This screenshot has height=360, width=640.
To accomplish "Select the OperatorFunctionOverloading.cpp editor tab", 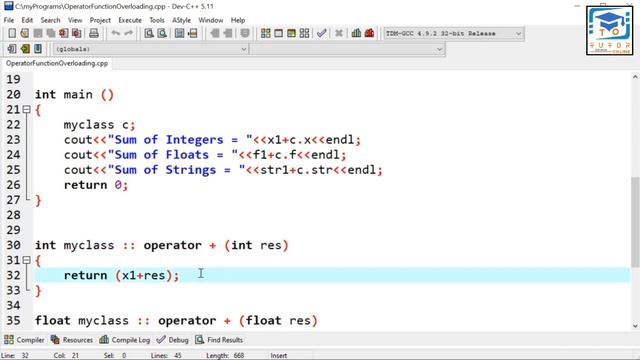I will click(x=57, y=63).
